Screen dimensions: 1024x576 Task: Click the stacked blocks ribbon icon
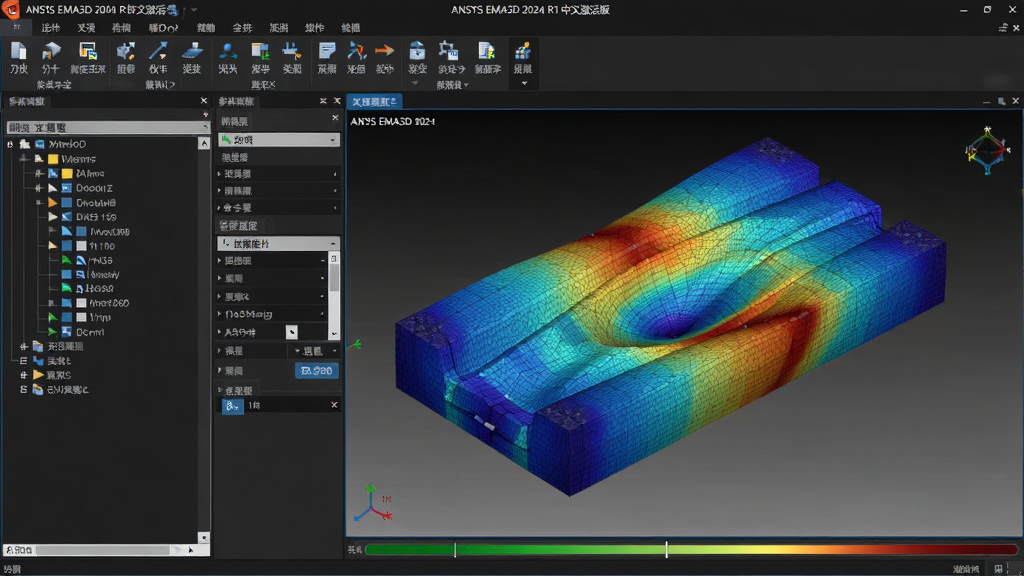tap(522, 52)
